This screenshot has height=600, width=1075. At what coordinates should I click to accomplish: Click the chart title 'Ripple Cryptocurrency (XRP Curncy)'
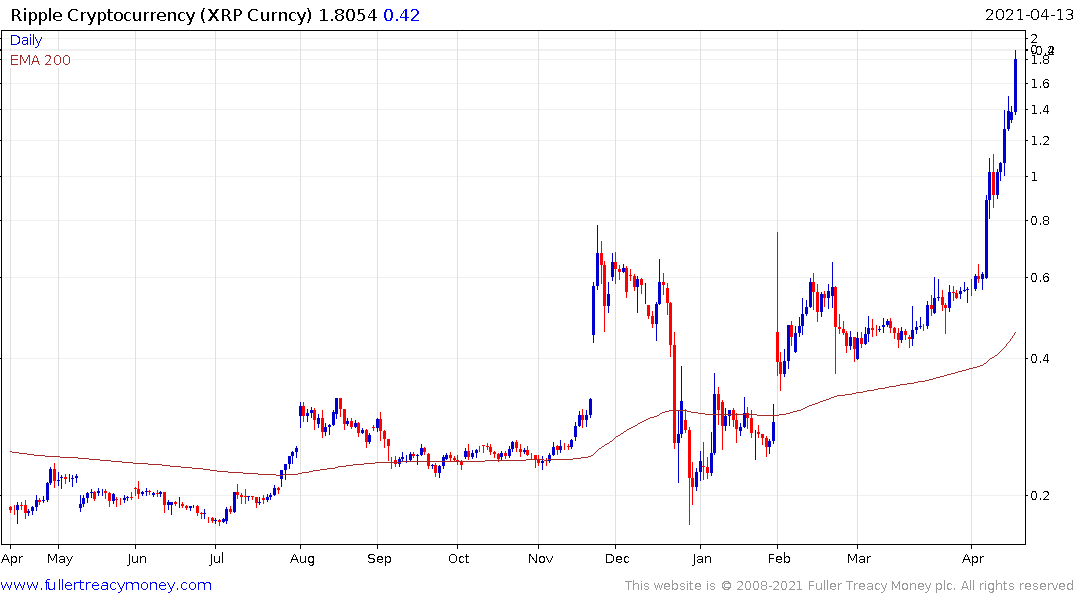pos(161,15)
